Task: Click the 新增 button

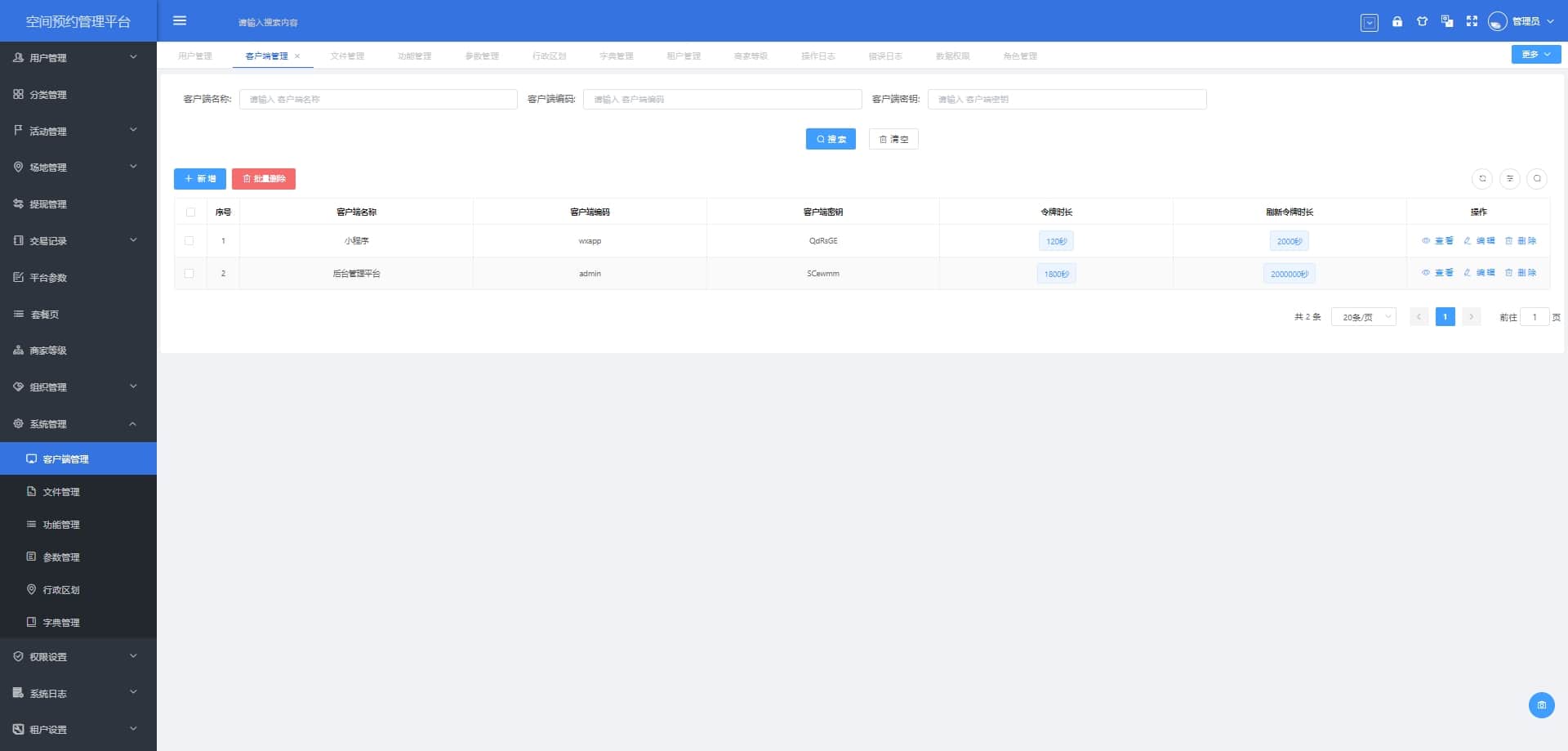Action: (x=200, y=178)
